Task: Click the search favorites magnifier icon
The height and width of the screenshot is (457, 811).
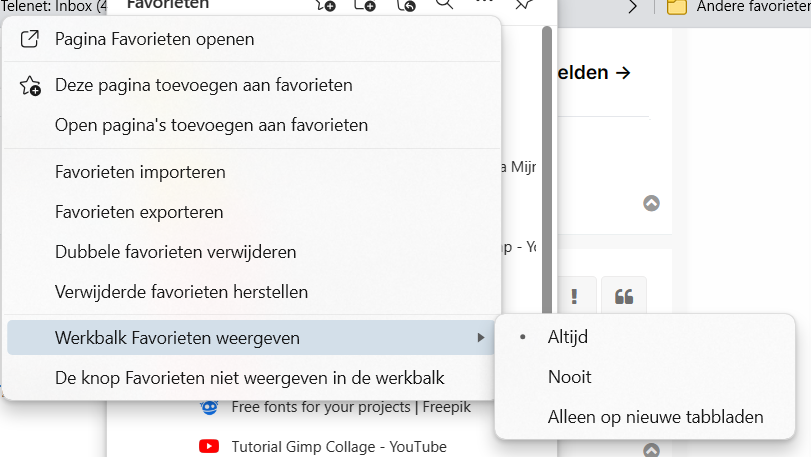Action: (444, 5)
